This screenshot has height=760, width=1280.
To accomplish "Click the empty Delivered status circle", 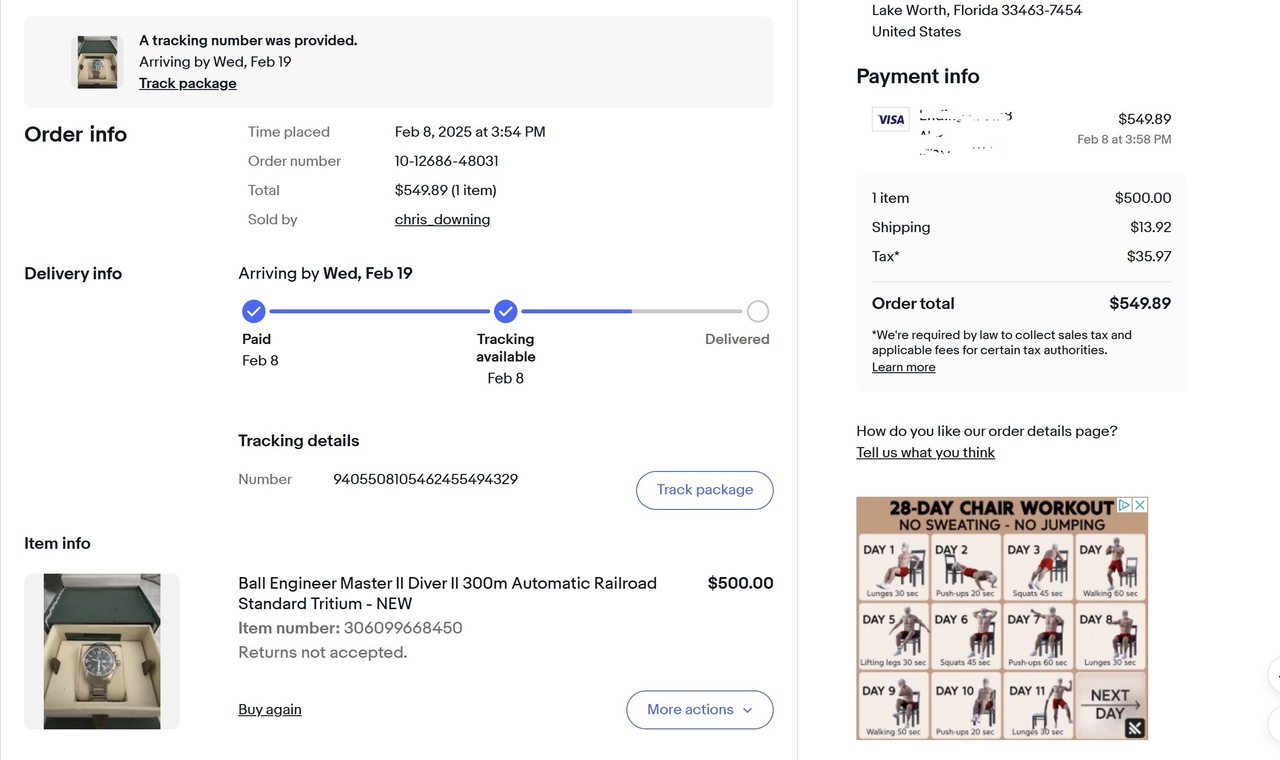I will 758,311.
